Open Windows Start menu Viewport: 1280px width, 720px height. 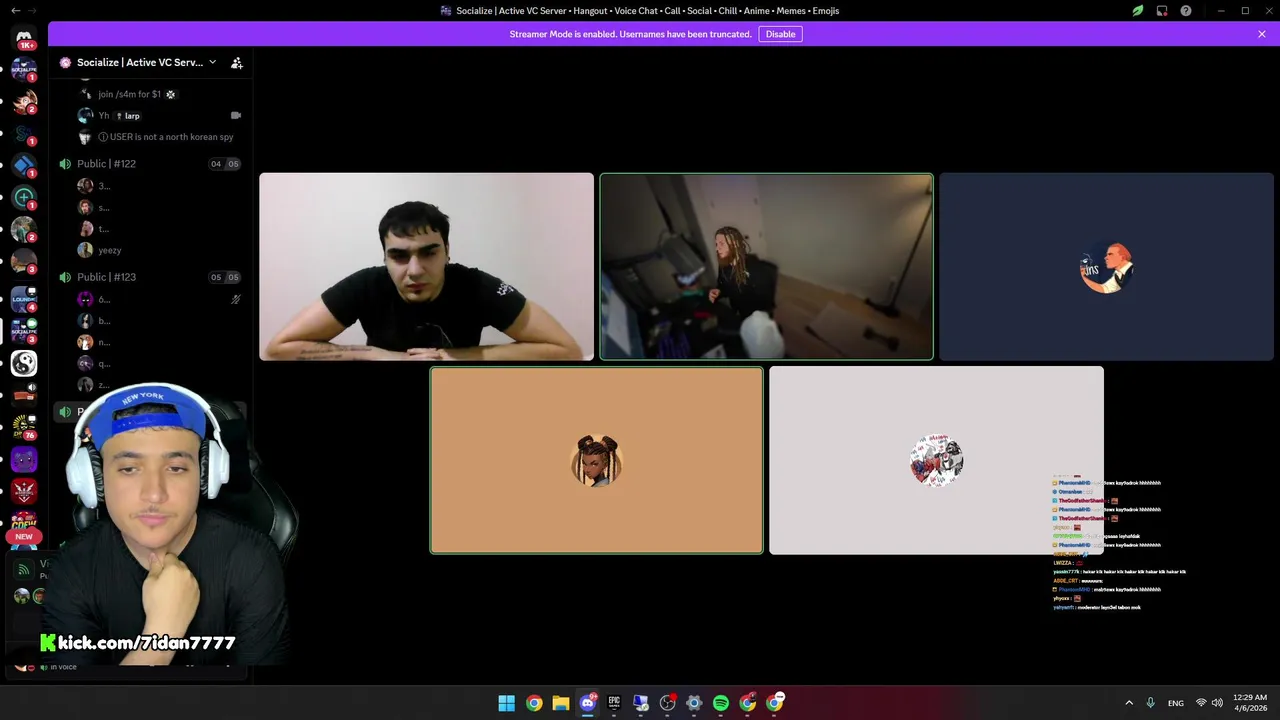[x=507, y=703]
